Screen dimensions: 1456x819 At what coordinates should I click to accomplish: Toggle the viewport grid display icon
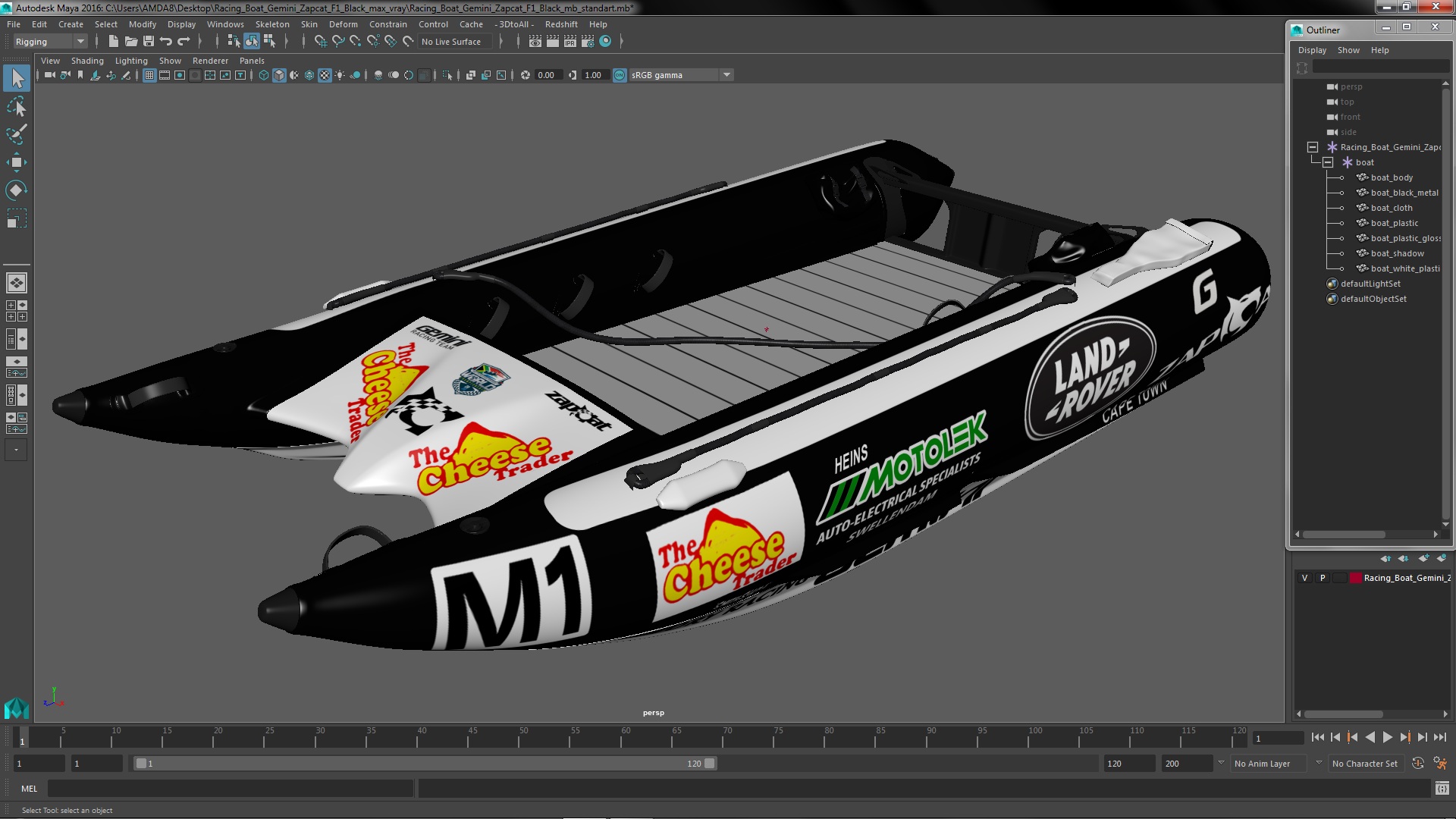point(149,75)
